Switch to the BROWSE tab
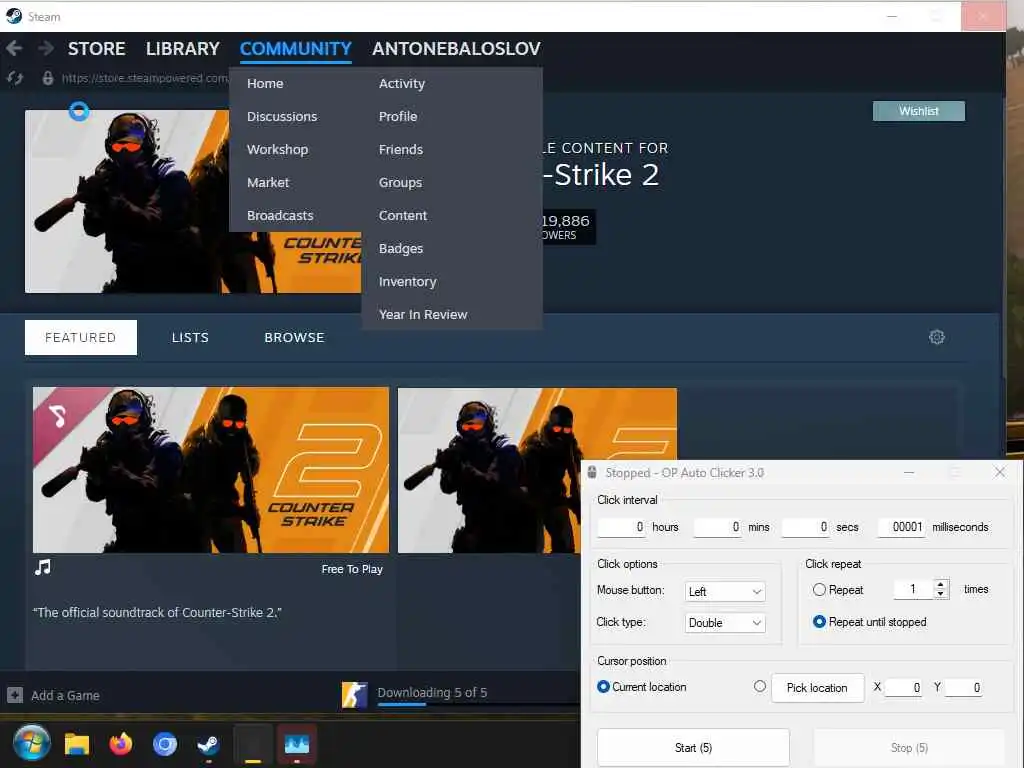Image resolution: width=1024 pixels, height=768 pixels. pyautogui.click(x=294, y=338)
